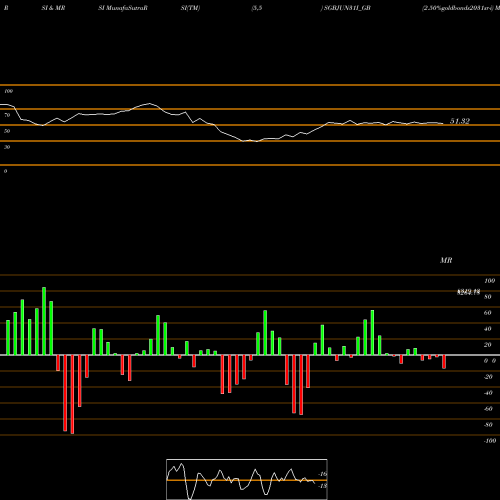Click the RSI axis label 30

(7, 147)
